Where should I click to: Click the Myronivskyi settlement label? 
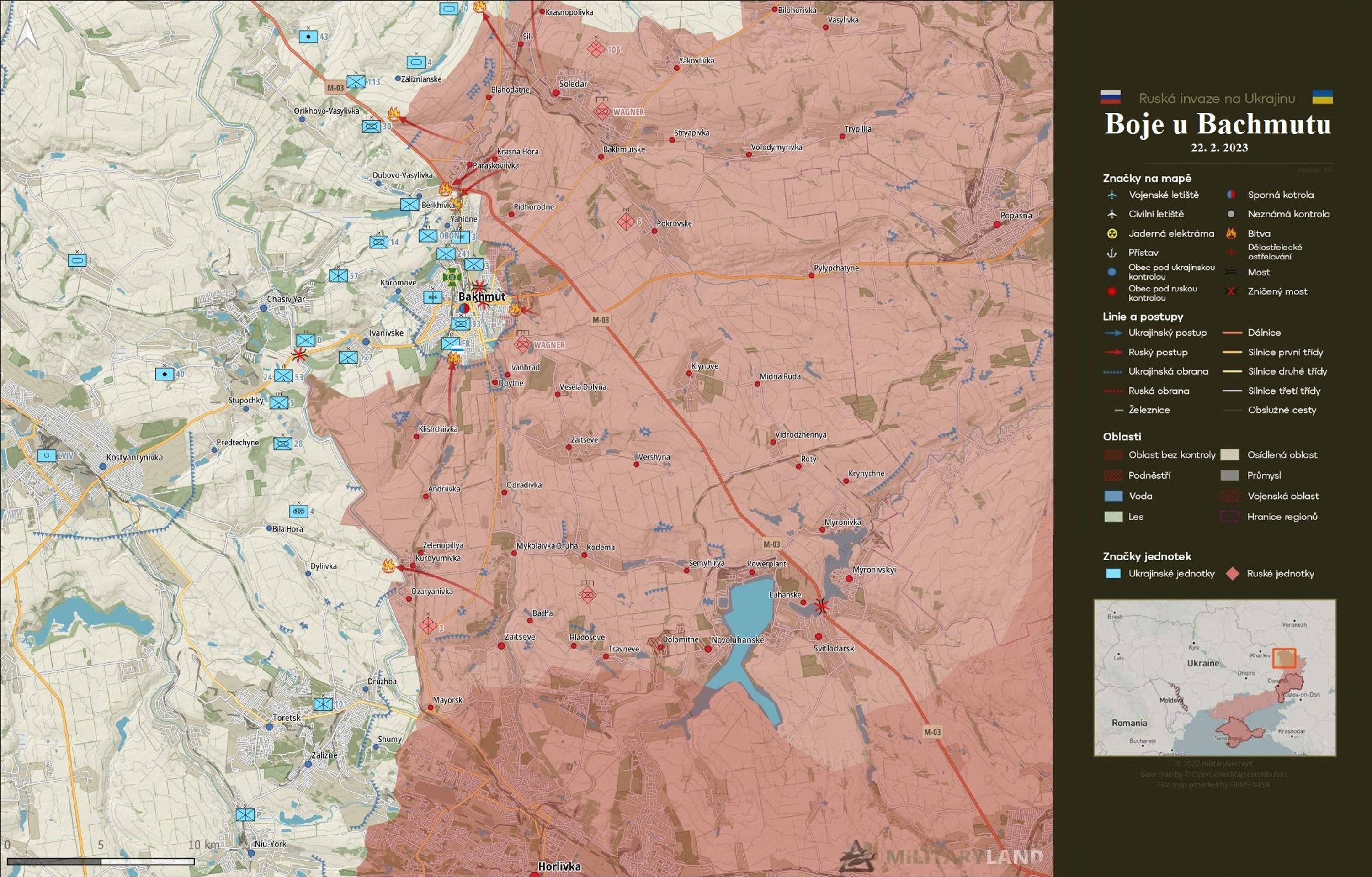[874, 570]
